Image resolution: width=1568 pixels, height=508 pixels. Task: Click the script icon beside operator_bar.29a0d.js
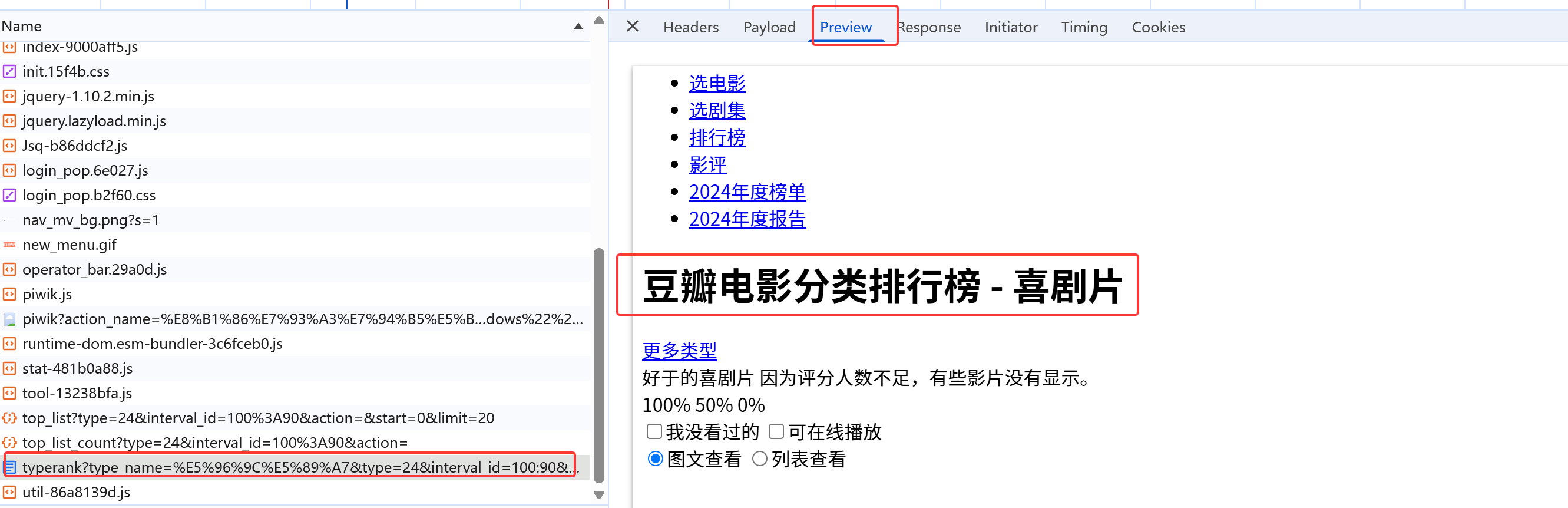(x=9, y=269)
